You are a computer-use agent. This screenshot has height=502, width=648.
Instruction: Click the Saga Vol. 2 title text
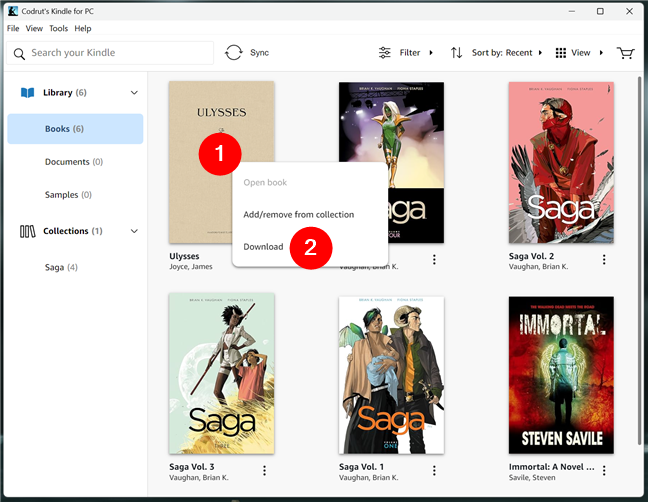coord(531,256)
